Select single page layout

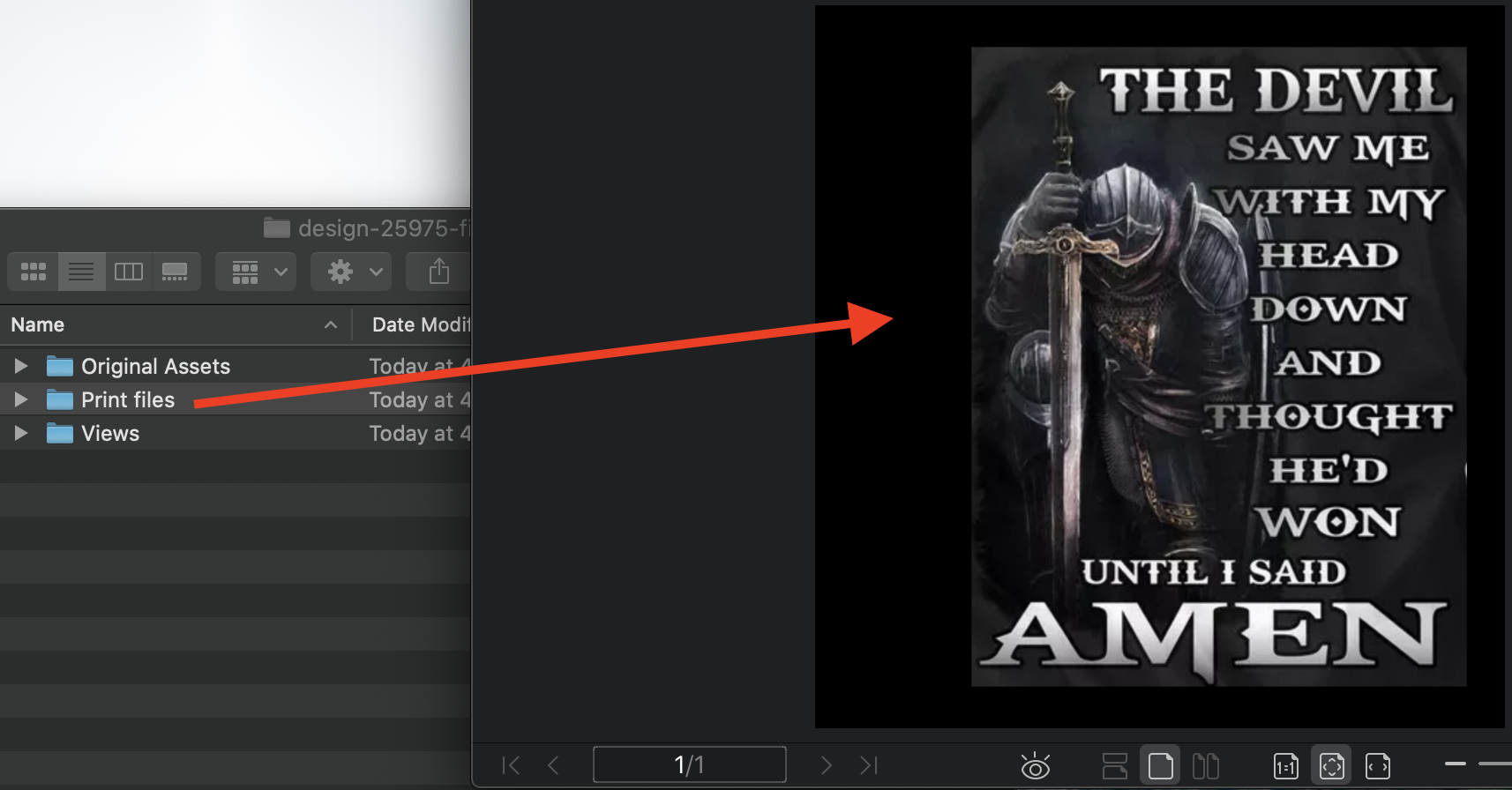point(1161,765)
